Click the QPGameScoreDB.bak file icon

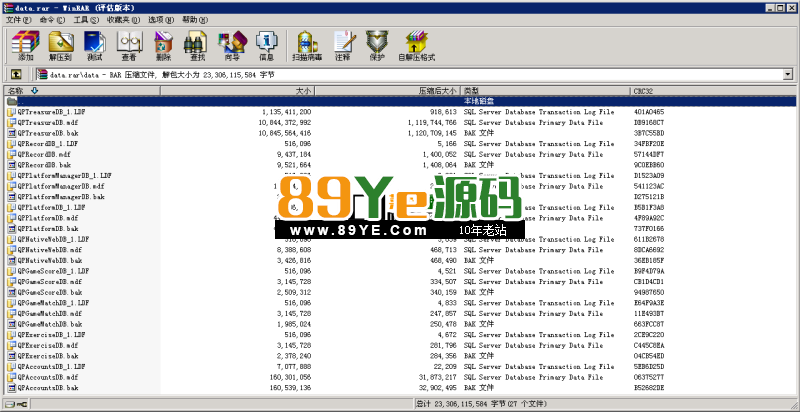click(12, 292)
